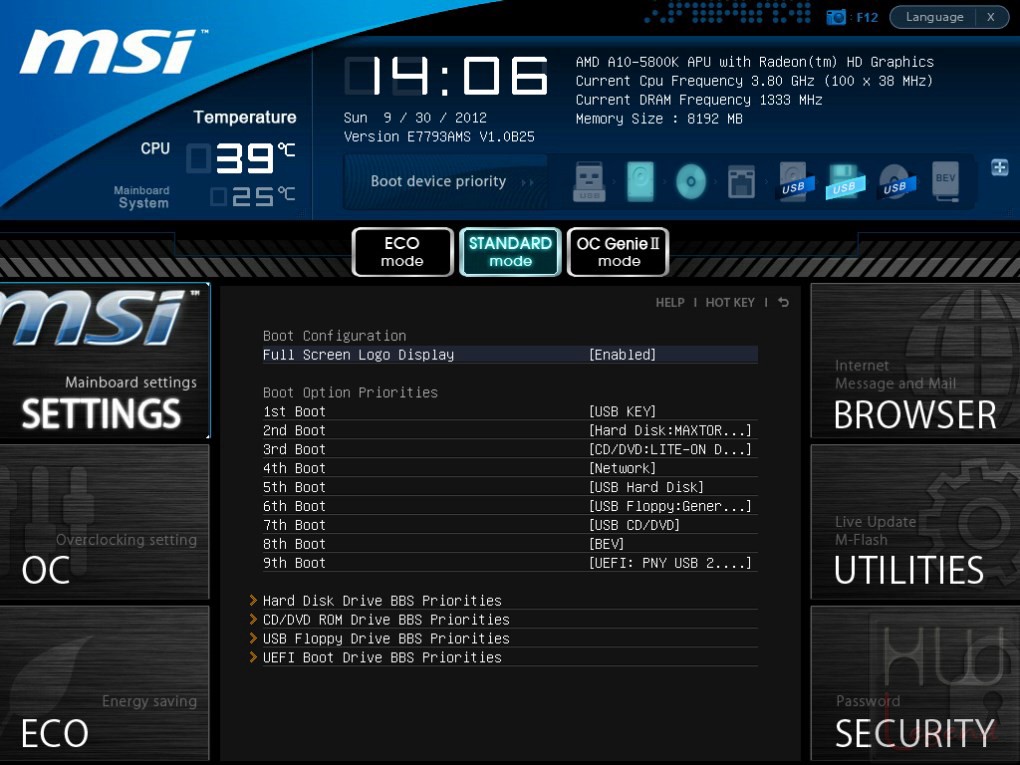Image resolution: width=1020 pixels, height=765 pixels.
Task: Open the SETTINGS mainboard settings panel
Action: click(104, 361)
